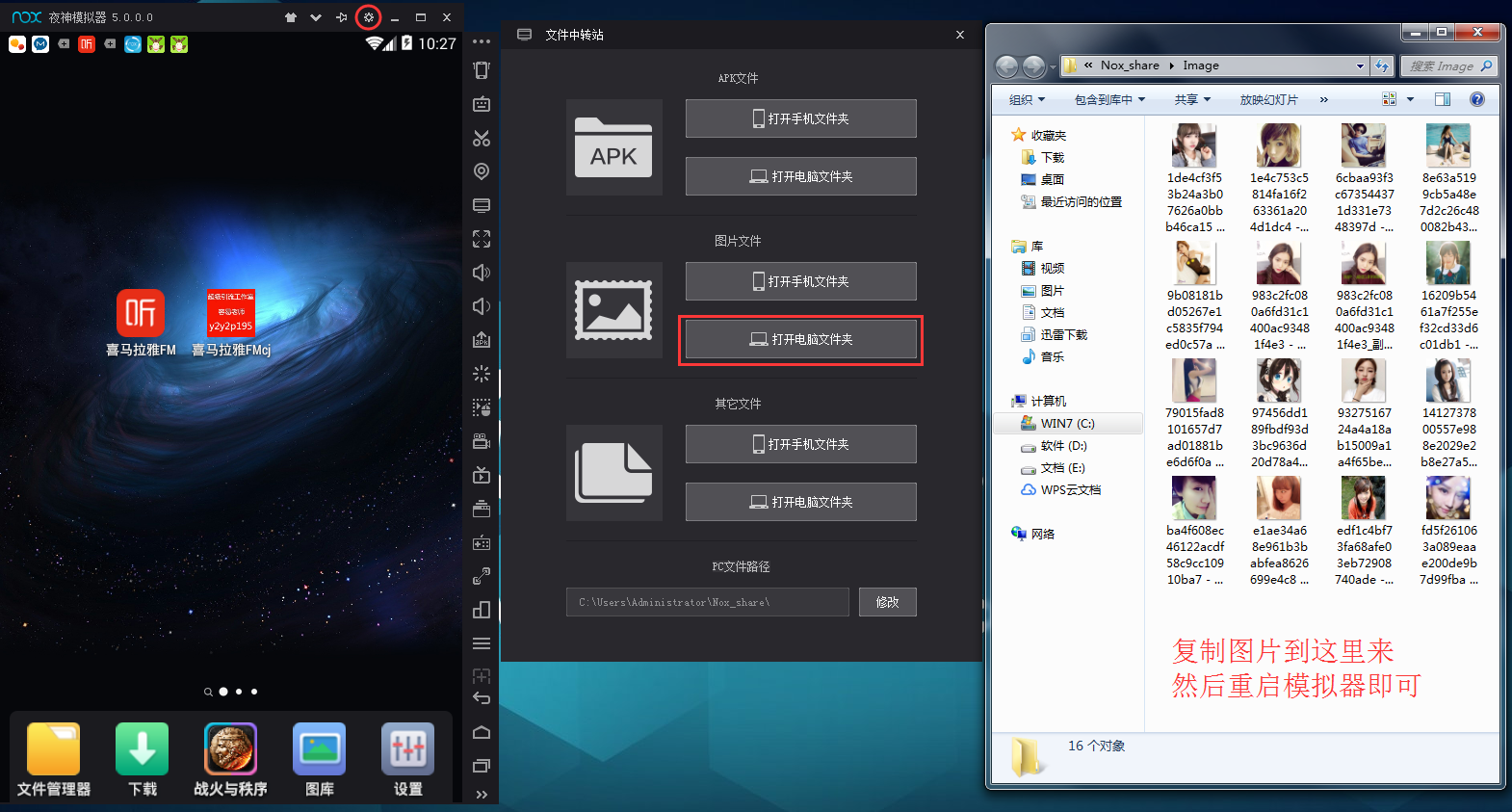
Task: Click the 修改 button beside the PC path
Action: [887, 602]
